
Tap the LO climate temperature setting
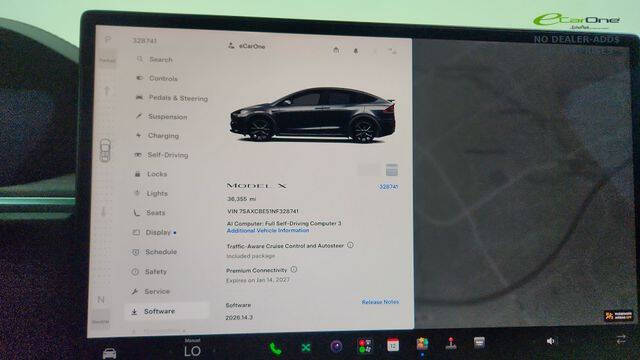coord(192,351)
